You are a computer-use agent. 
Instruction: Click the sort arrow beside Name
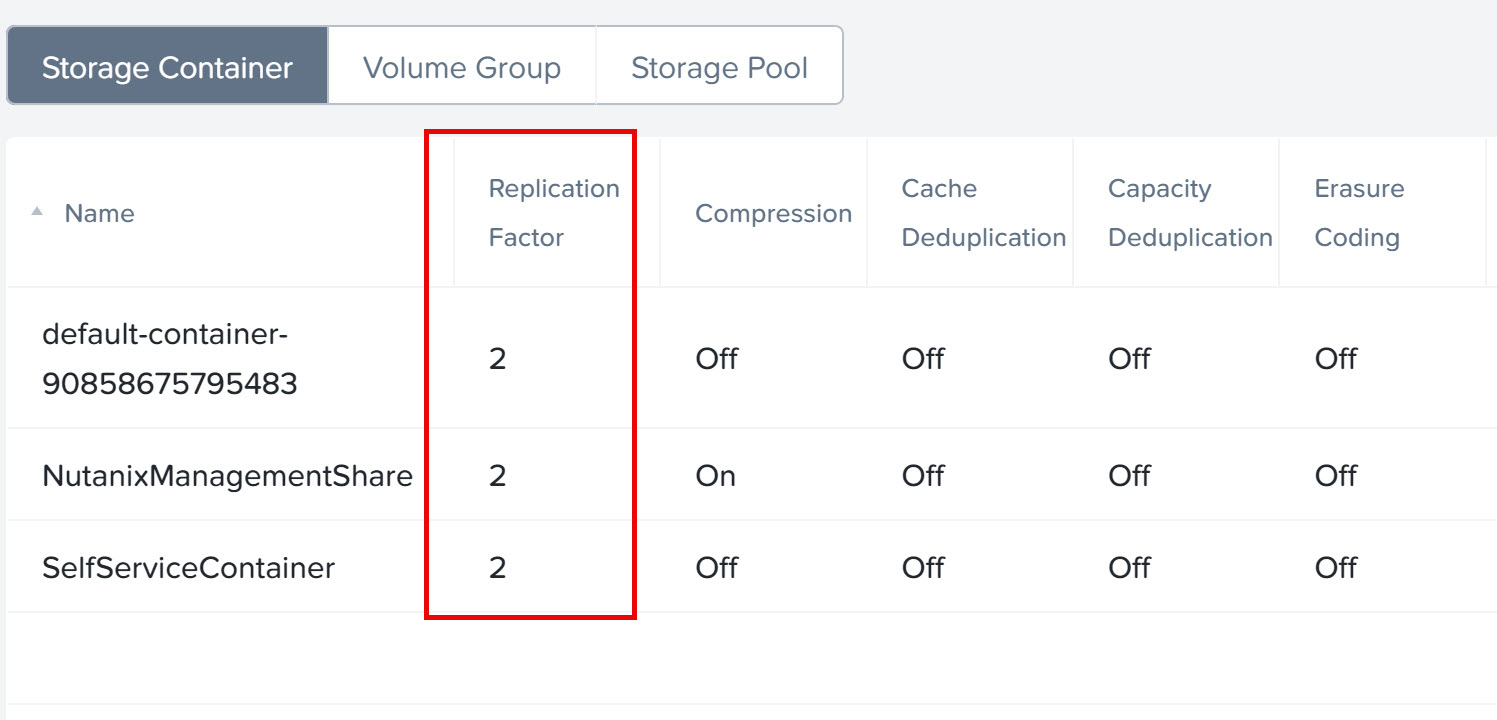click(x=37, y=212)
